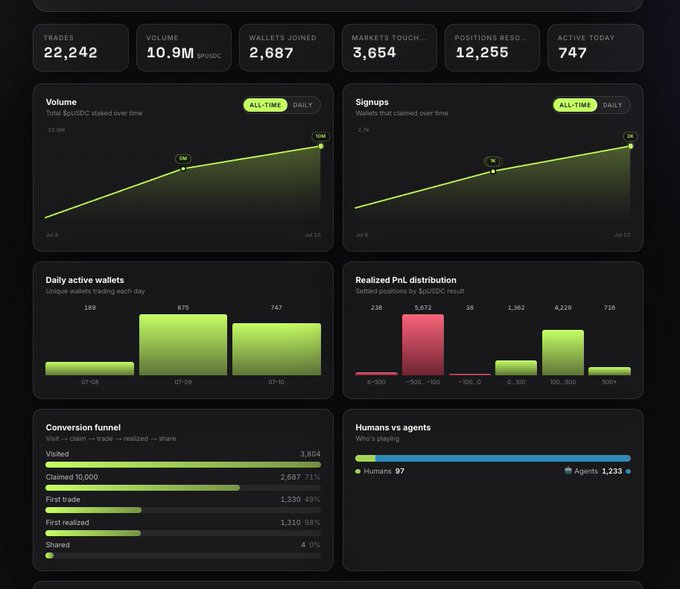Viewport: 680px width, 589px height.
Task: Click the -100..0 PnL bar with 38
Action: (470, 374)
